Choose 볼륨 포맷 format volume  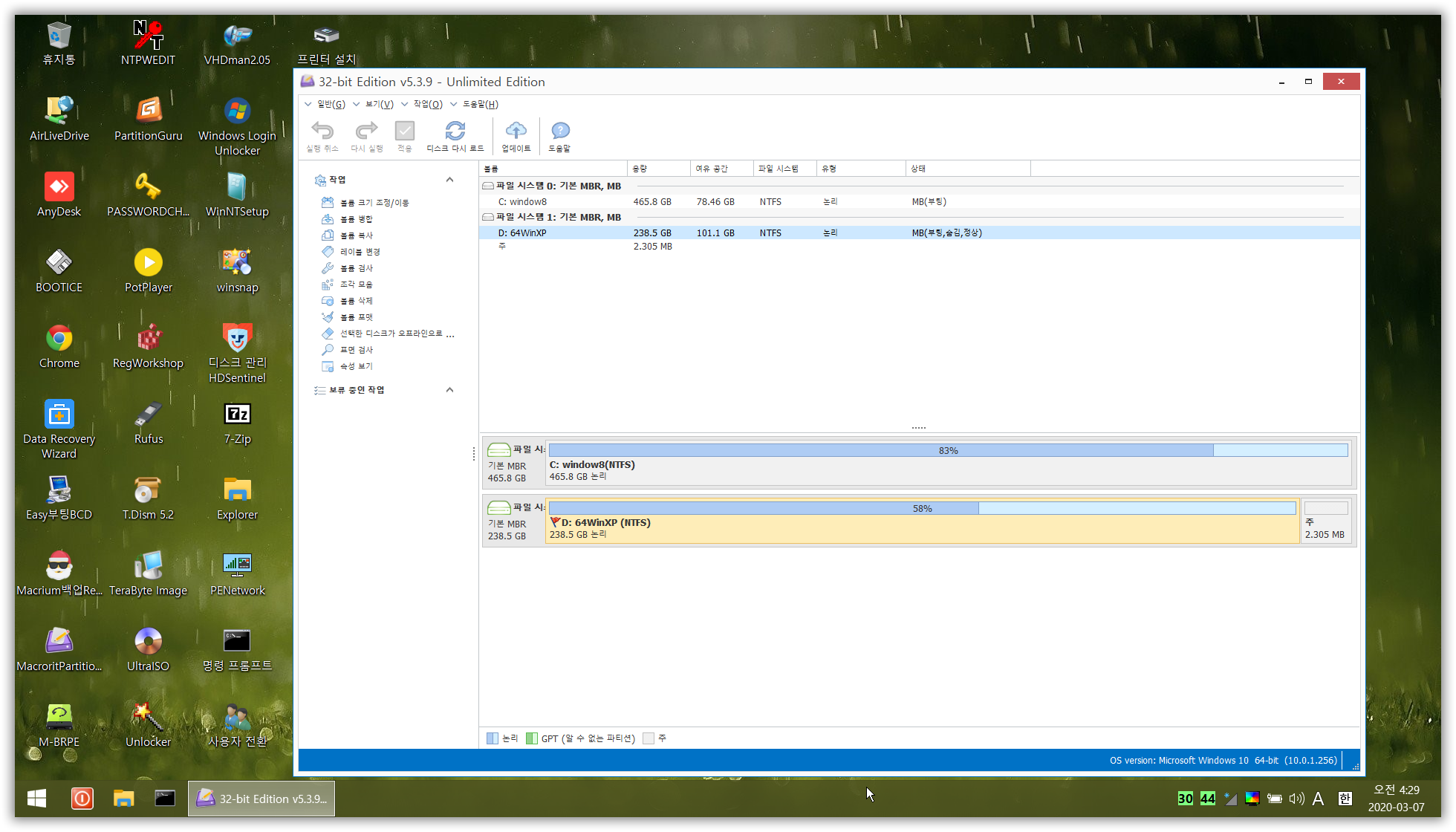[357, 317]
